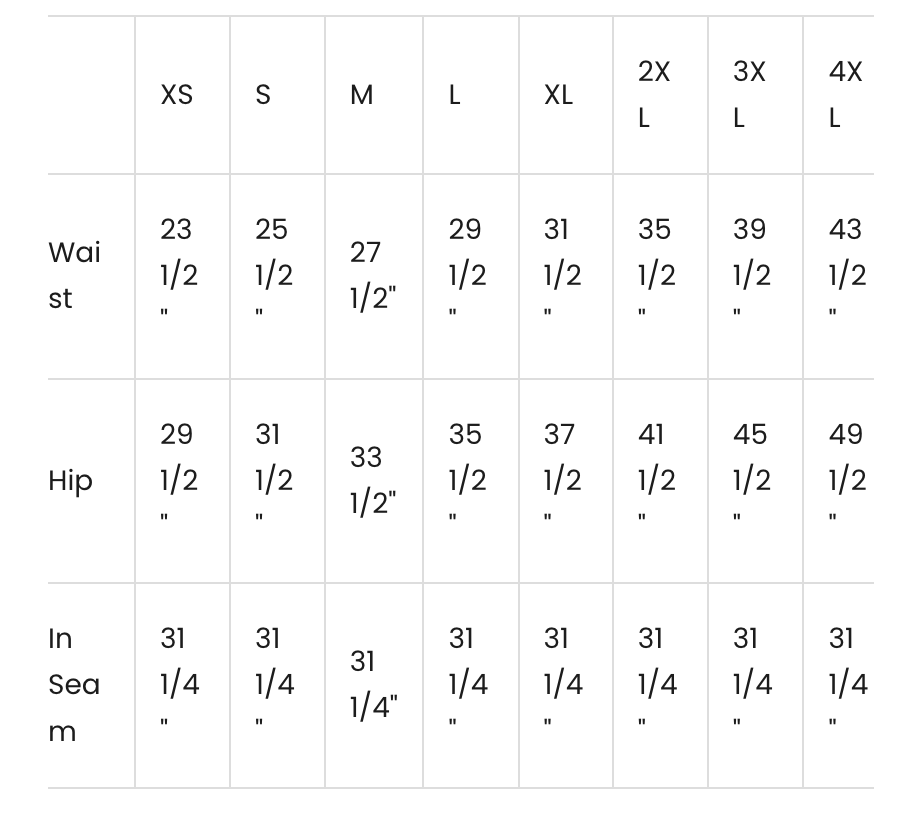
Task: Select the 35 1/2" waist value
Action: [x=656, y=275]
